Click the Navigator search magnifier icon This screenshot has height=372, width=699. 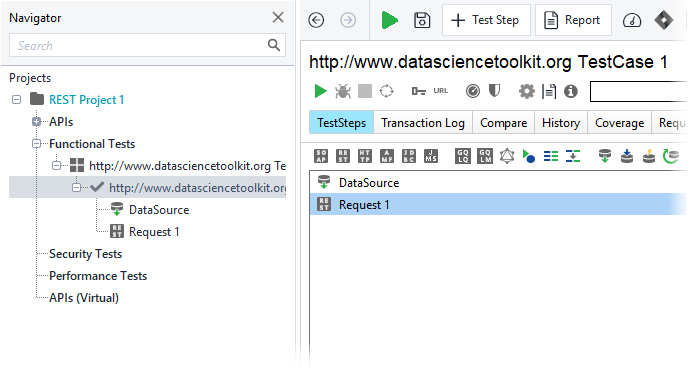274,45
